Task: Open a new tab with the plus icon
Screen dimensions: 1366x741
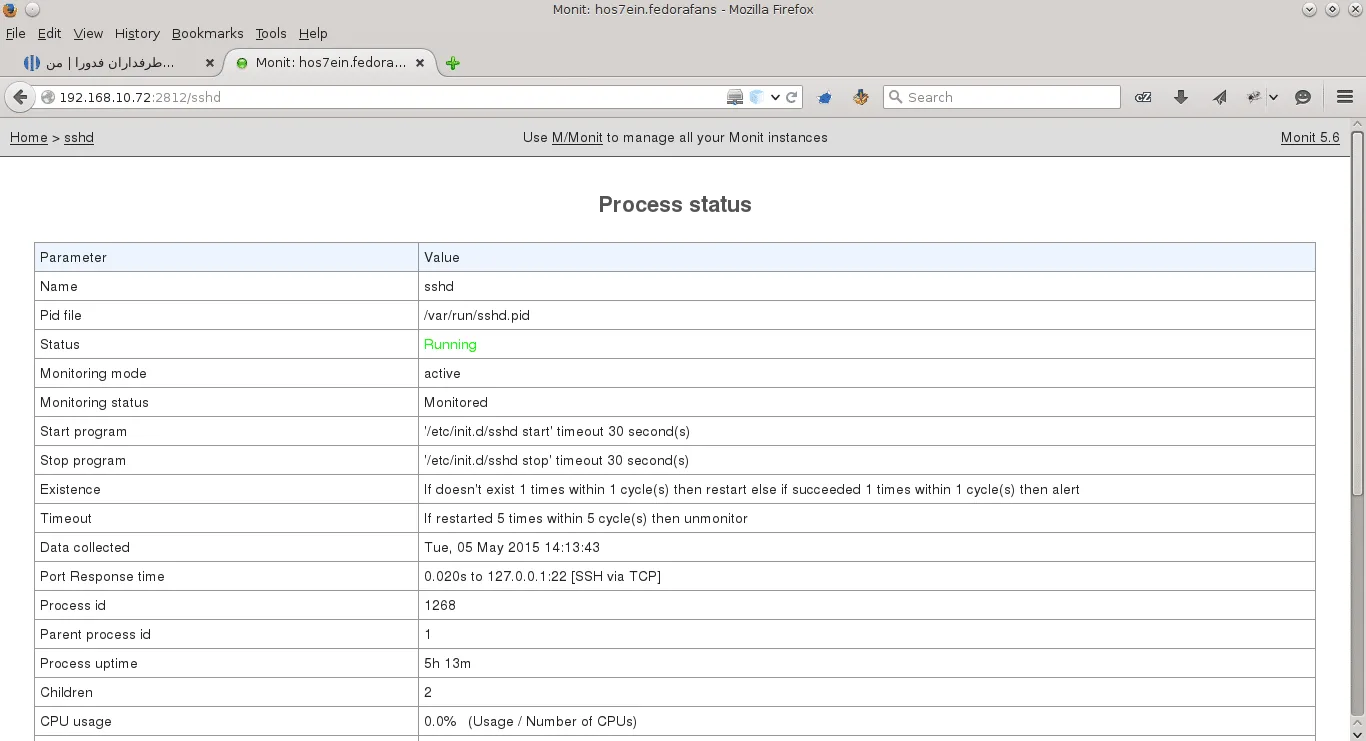Action: click(x=452, y=62)
